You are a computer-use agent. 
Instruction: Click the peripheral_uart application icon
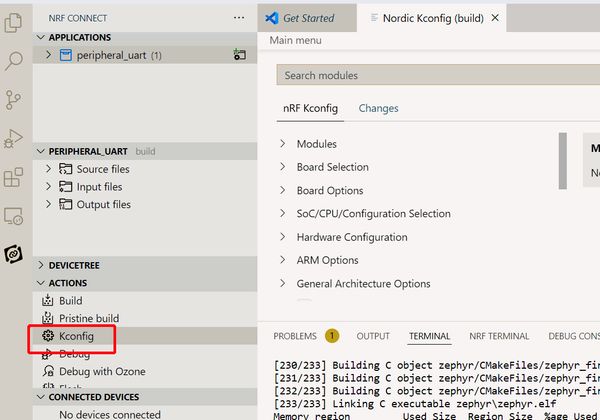point(65,55)
